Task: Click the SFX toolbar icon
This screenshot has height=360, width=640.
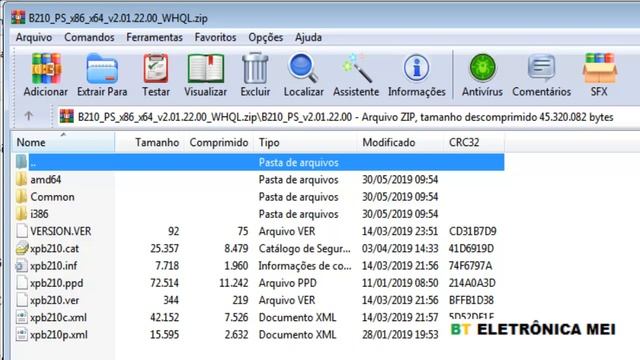Action: pyautogui.click(x=599, y=69)
